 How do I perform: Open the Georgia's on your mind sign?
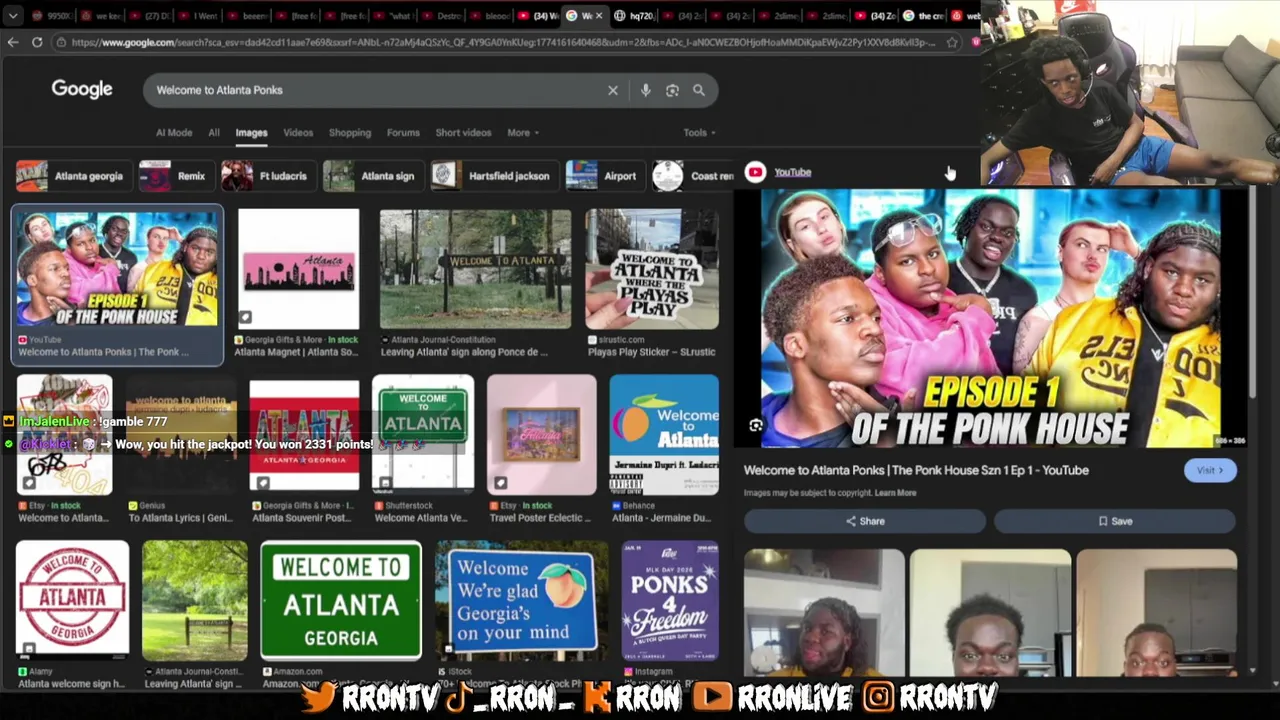pos(521,601)
